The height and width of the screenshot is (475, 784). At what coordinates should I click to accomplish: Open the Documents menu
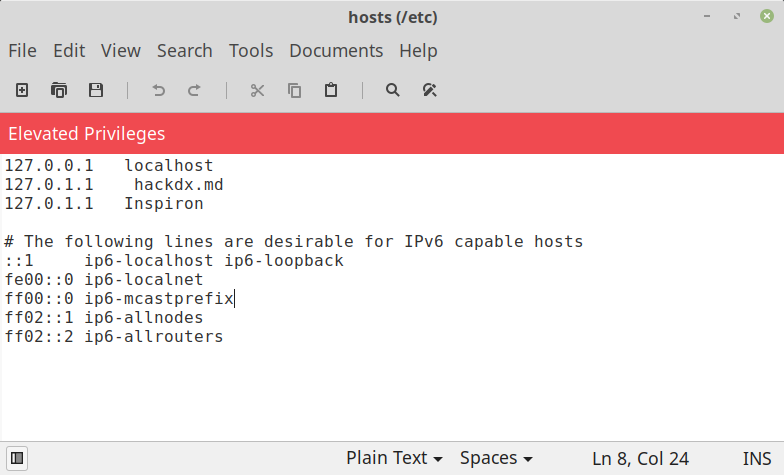pyautogui.click(x=336, y=50)
